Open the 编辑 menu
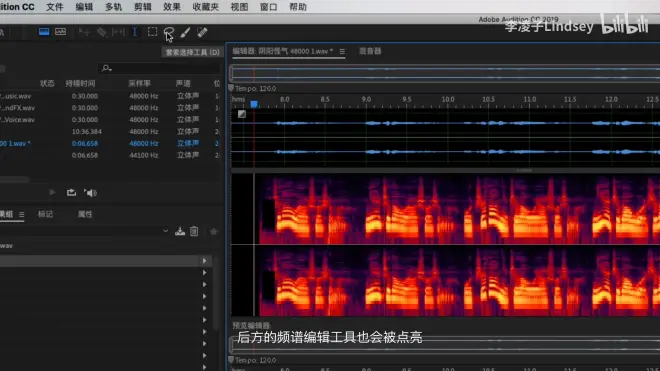The image size is (660, 371). pyautogui.click(x=84, y=7)
